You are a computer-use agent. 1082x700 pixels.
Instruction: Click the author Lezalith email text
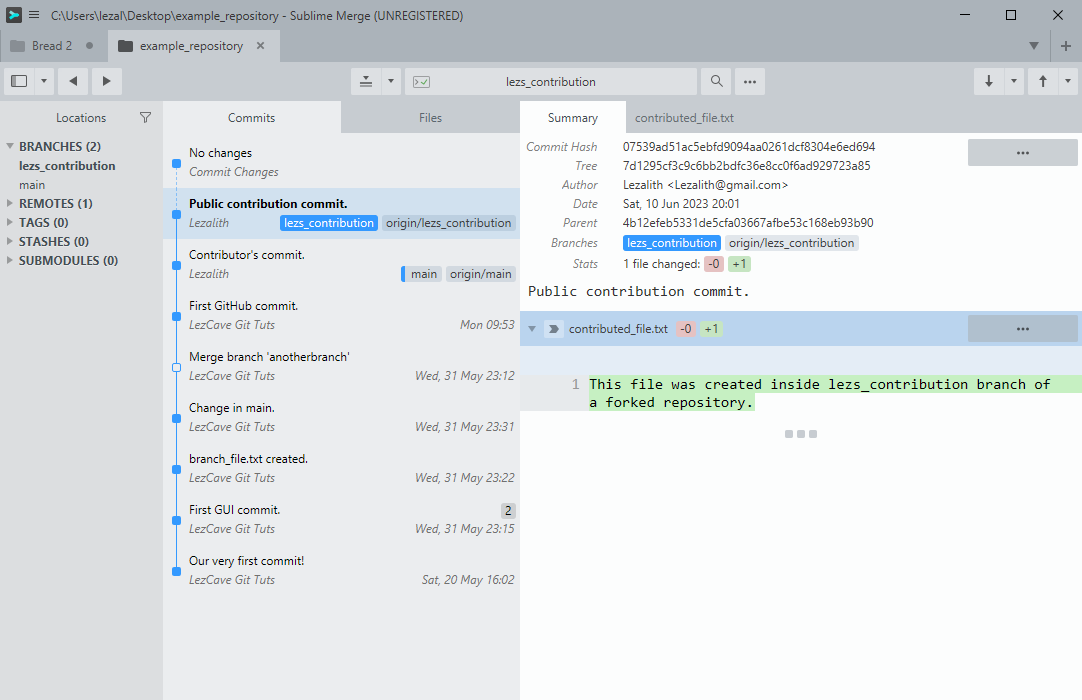[x=705, y=185]
